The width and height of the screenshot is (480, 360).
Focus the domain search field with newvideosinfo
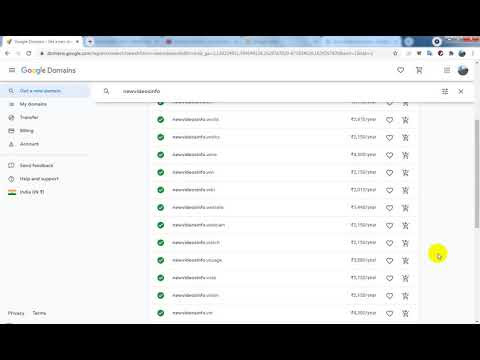277,91
